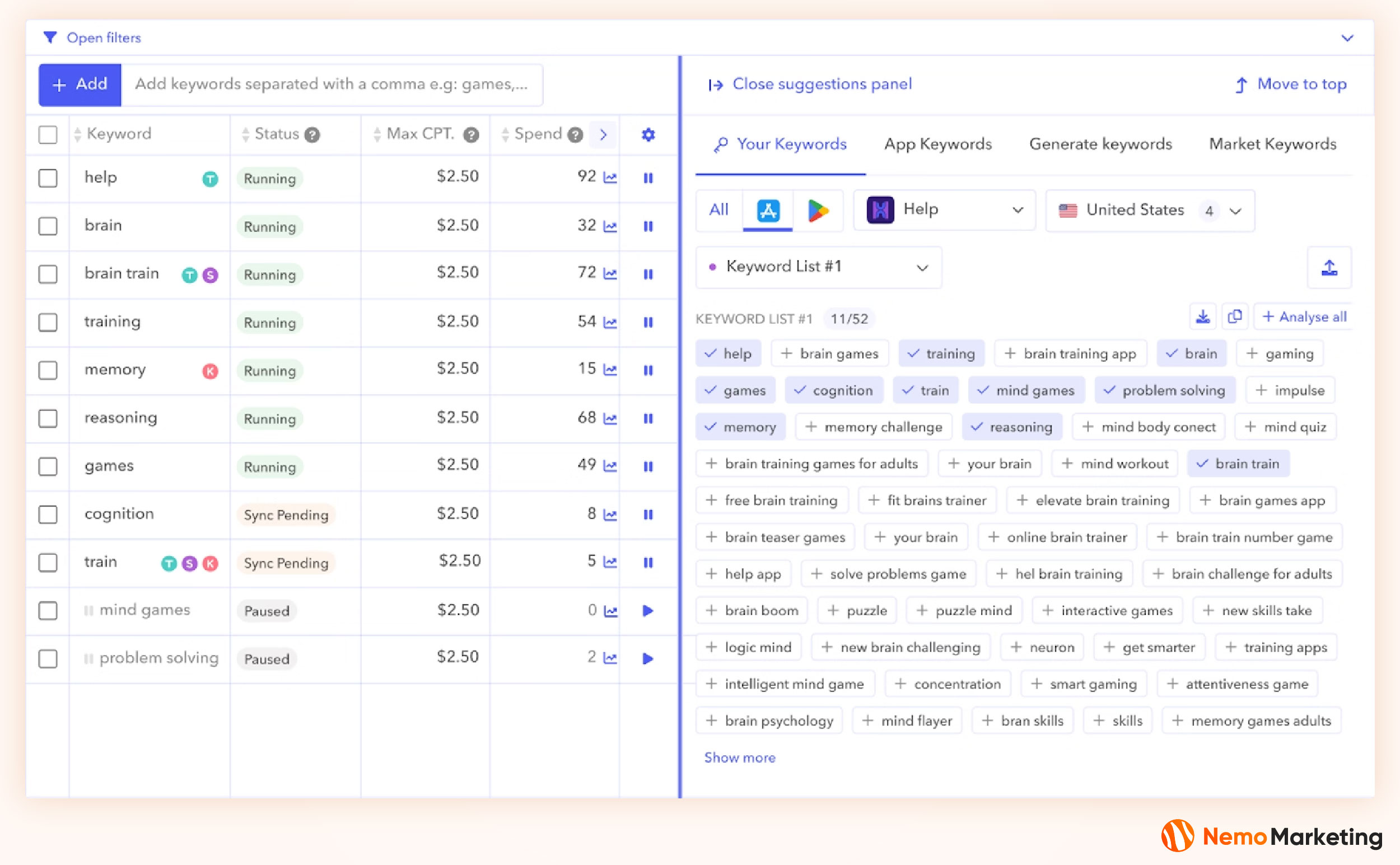Image resolution: width=1400 pixels, height=865 pixels.
Task: Click Show more keywords link
Action: (739, 758)
